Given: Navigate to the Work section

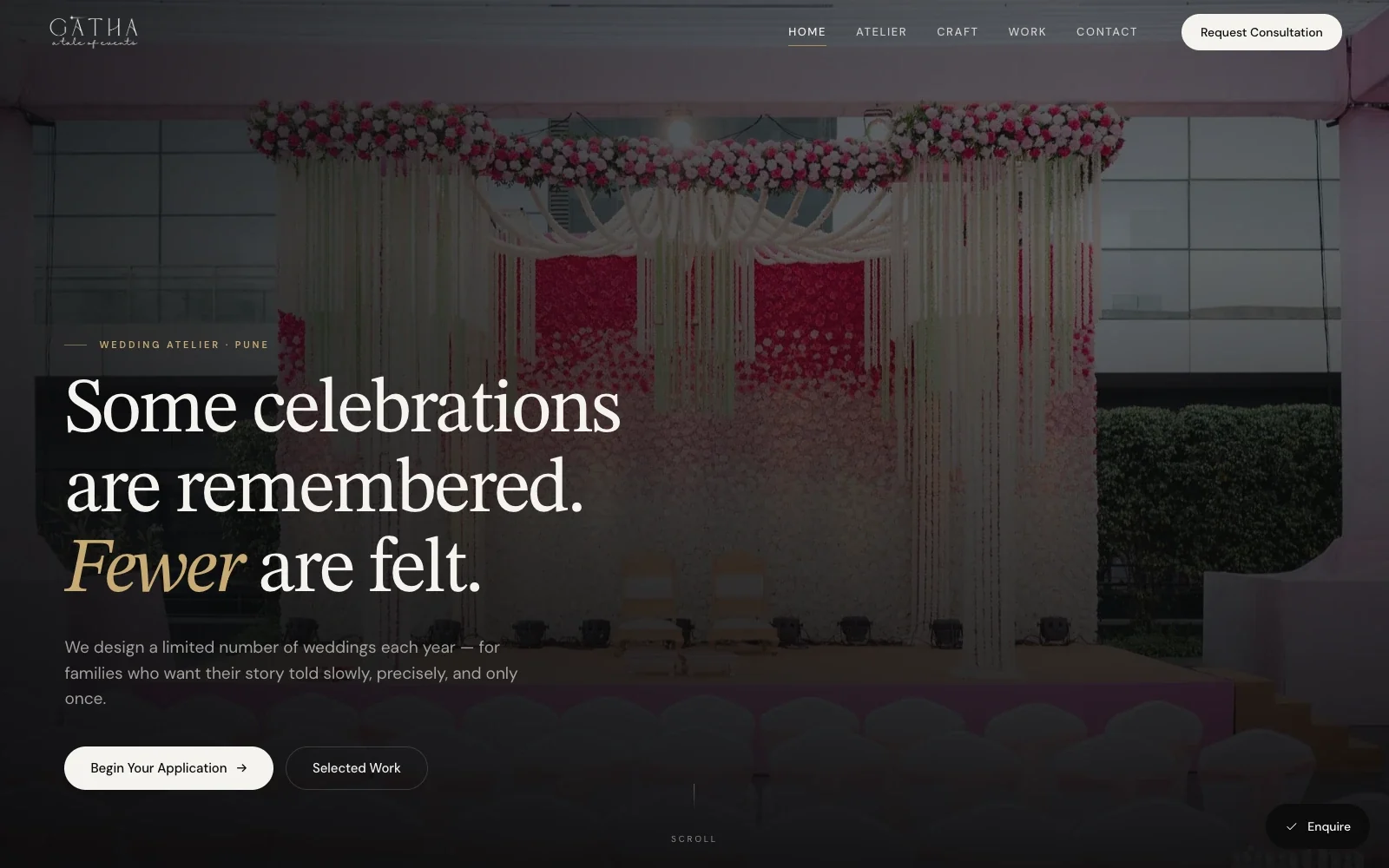Looking at the screenshot, I should tap(1027, 32).
